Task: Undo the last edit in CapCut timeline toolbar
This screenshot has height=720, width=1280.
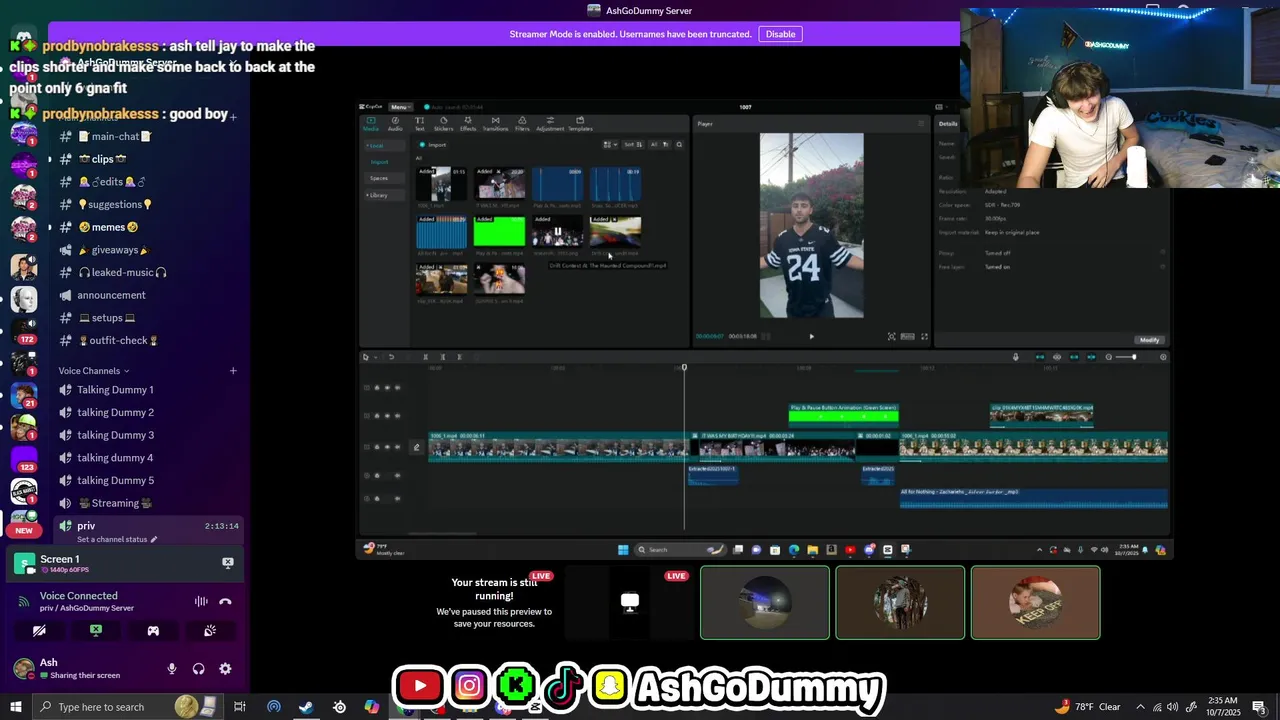Action: coord(391,357)
